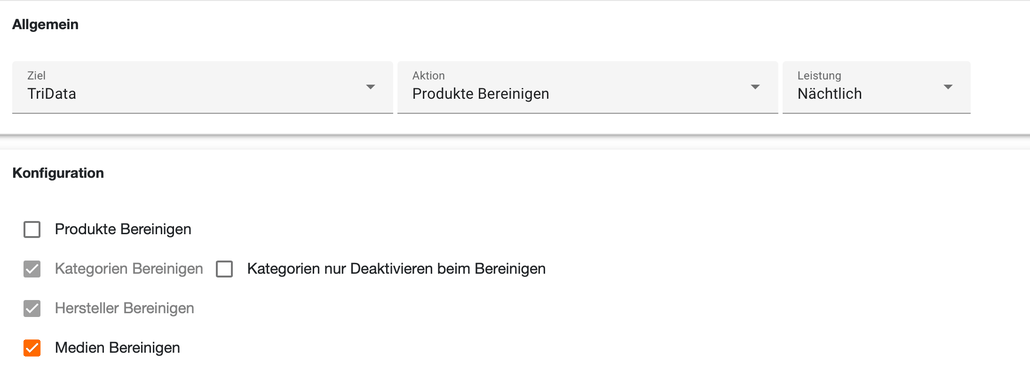Image resolution: width=1030 pixels, height=380 pixels.
Task: Open the Ziel dropdown showing TriData
Action: tap(202, 87)
